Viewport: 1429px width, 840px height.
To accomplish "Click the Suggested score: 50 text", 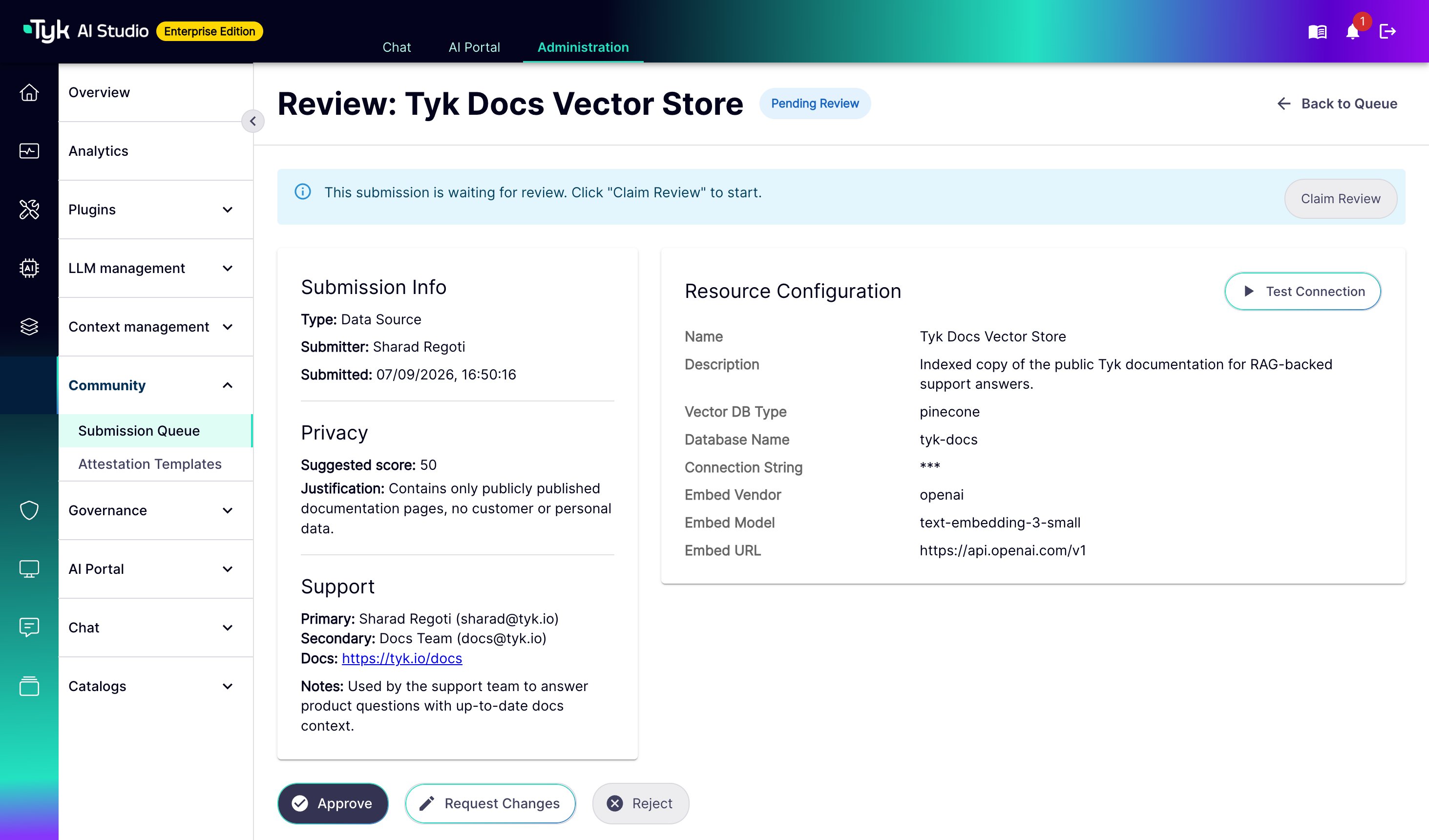I will (x=369, y=465).
